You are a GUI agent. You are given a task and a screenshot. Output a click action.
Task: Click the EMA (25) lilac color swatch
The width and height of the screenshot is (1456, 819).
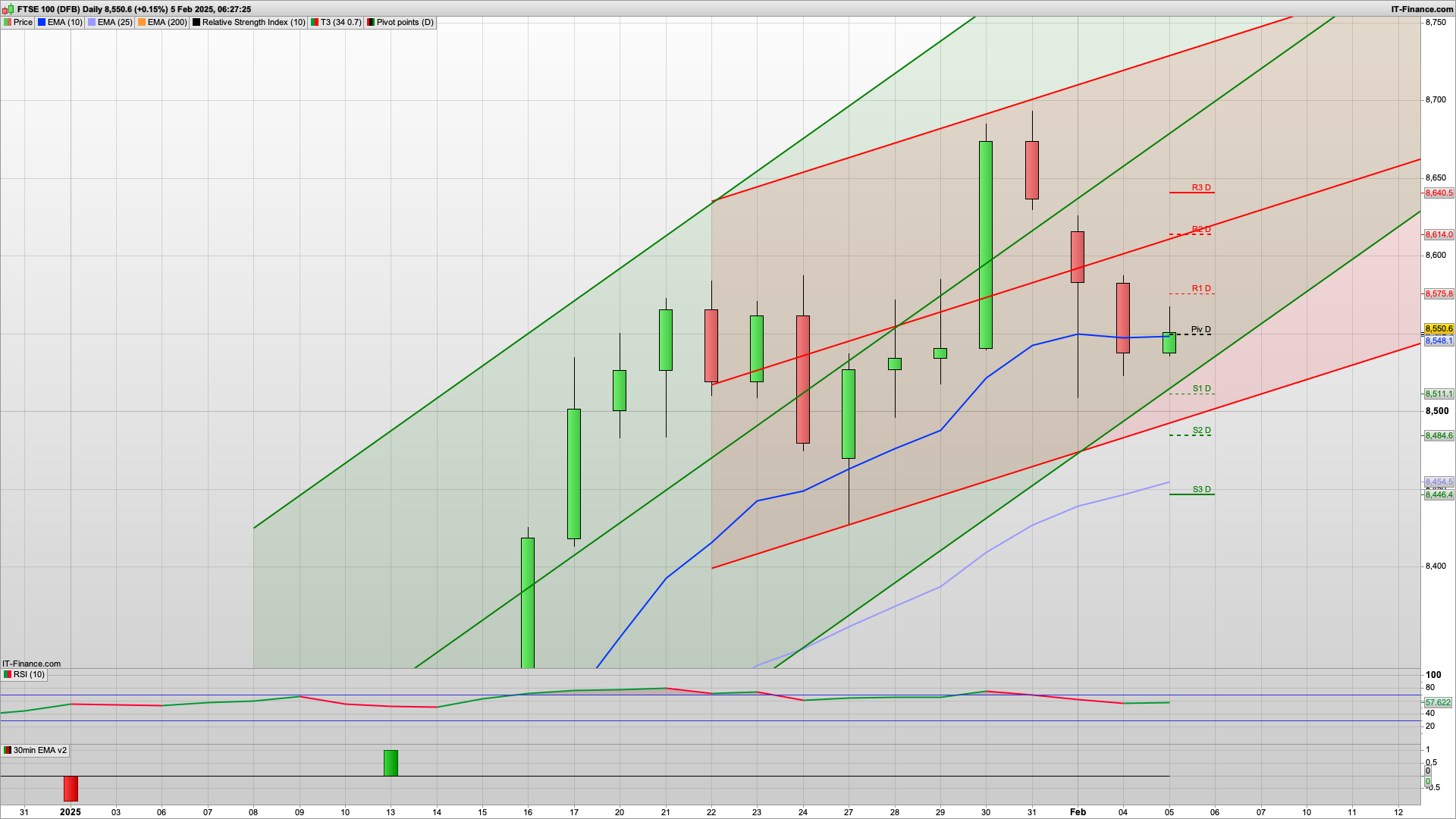click(x=92, y=23)
